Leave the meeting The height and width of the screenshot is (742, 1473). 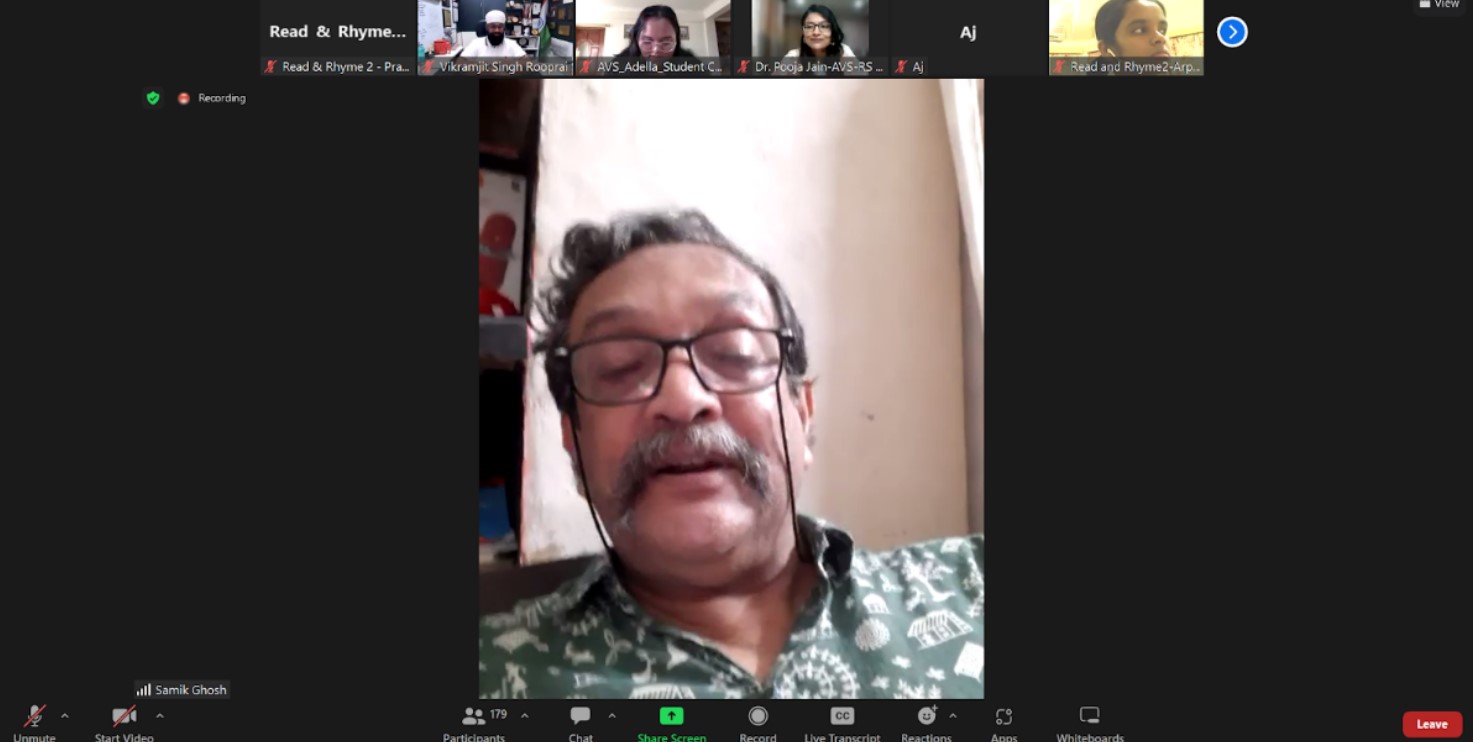pos(1431,724)
